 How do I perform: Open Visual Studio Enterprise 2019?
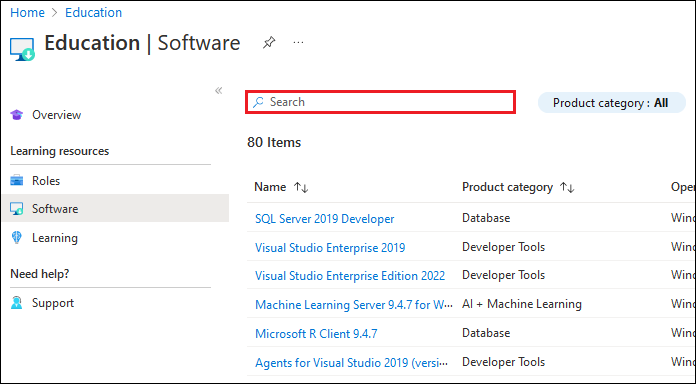coord(330,247)
